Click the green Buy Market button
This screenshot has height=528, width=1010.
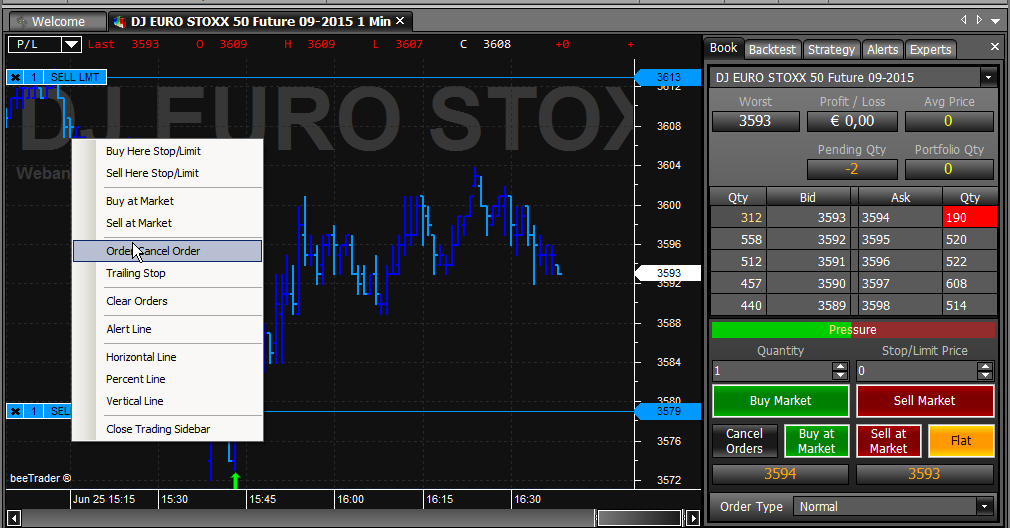coord(781,401)
